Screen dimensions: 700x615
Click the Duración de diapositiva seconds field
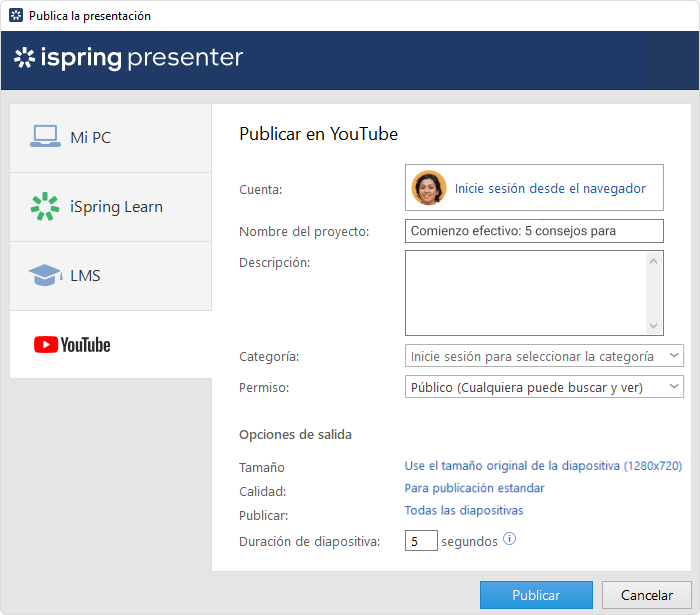pyautogui.click(x=421, y=541)
